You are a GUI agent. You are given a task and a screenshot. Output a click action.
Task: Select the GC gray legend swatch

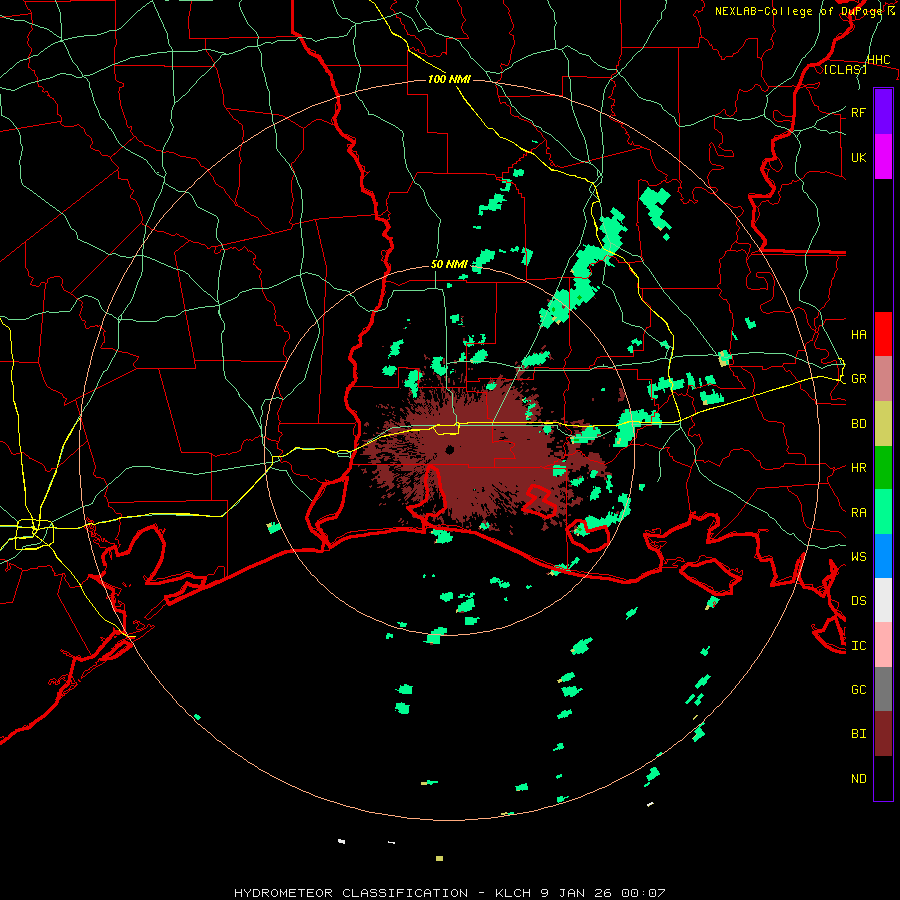pos(883,689)
